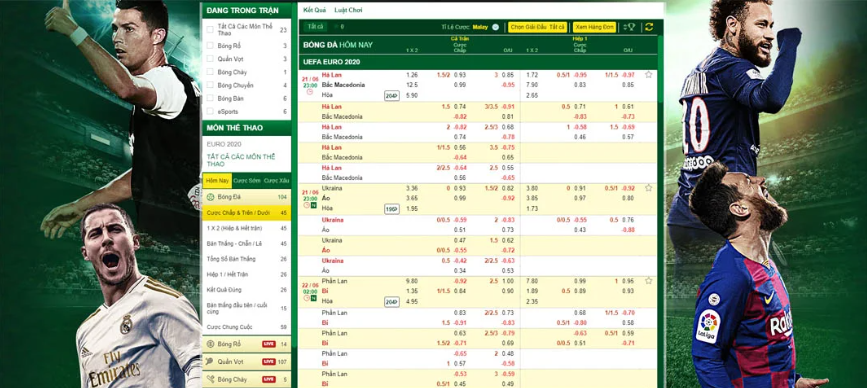Click the Tất cả filter button
The width and height of the screenshot is (867, 388).
(x=315, y=27)
